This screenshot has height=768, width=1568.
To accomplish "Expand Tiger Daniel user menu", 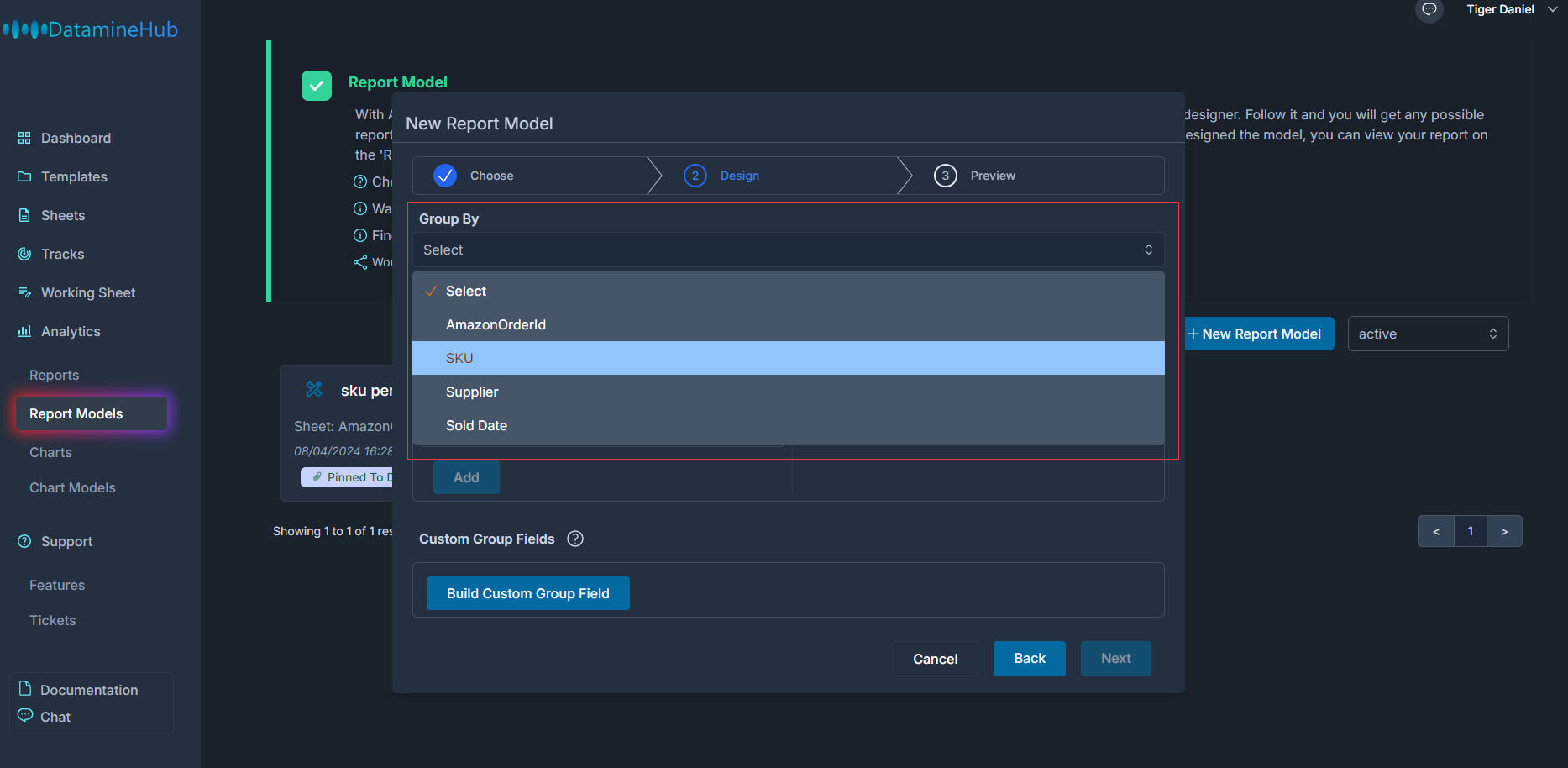I will point(1512,9).
